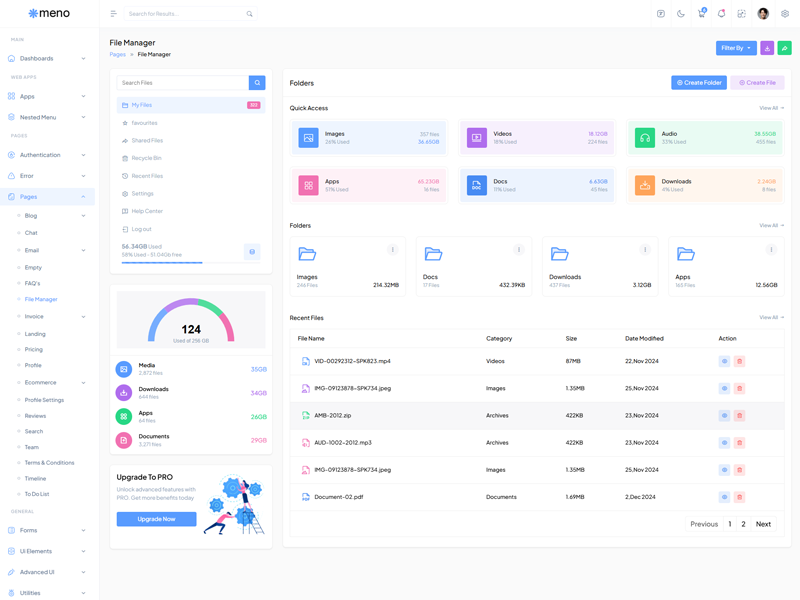Open three-dot menu on Images folder card
This screenshot has height=600, width=800.
[x=393, y=250]
